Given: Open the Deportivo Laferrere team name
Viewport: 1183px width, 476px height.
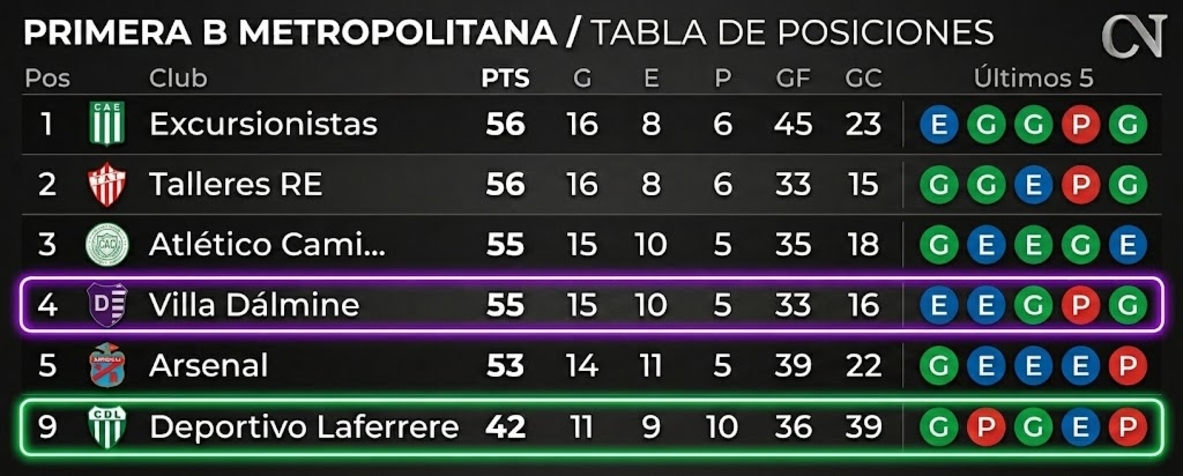Looking at the screenshot, I should (x=304, y=427).
